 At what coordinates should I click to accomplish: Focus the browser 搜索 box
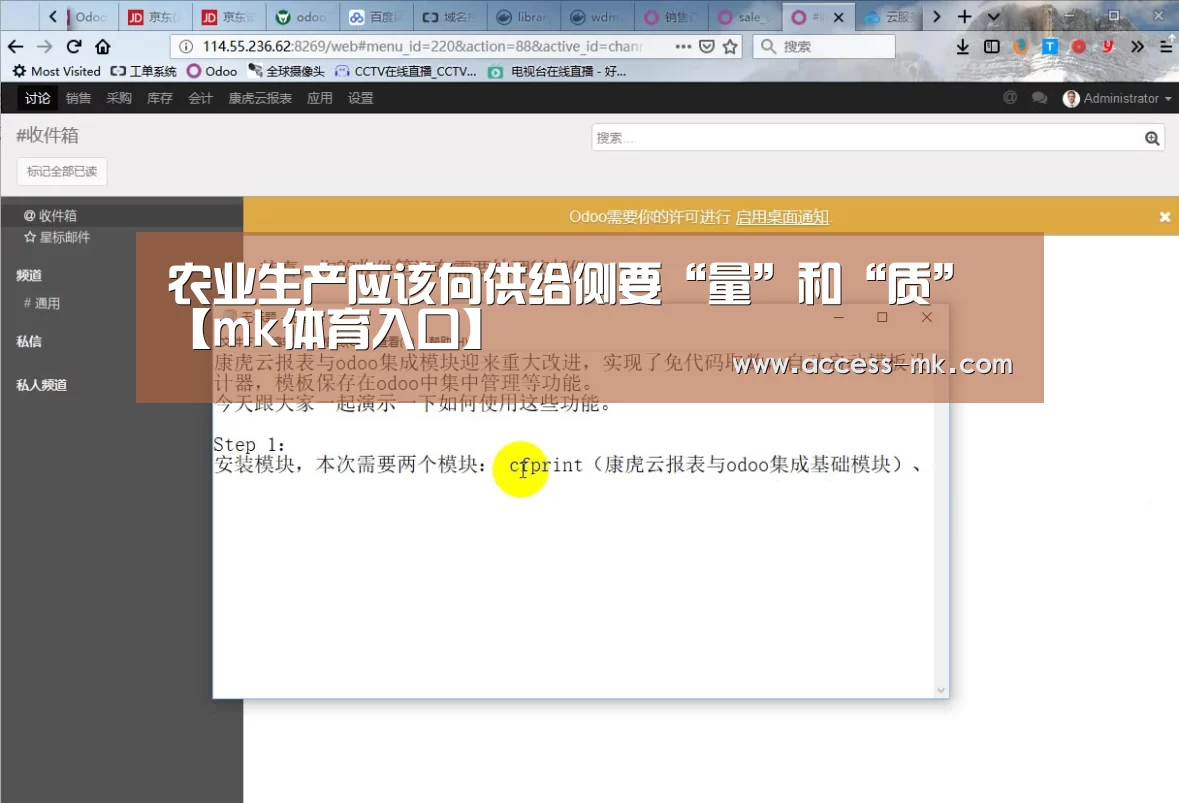(x=824, y=47)
